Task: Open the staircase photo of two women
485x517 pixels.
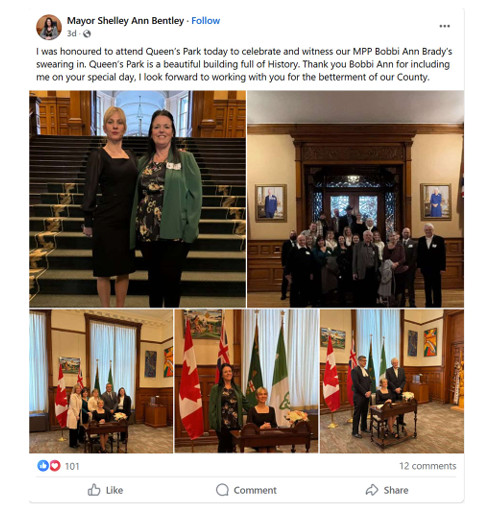Action: [x=137, y=199]
